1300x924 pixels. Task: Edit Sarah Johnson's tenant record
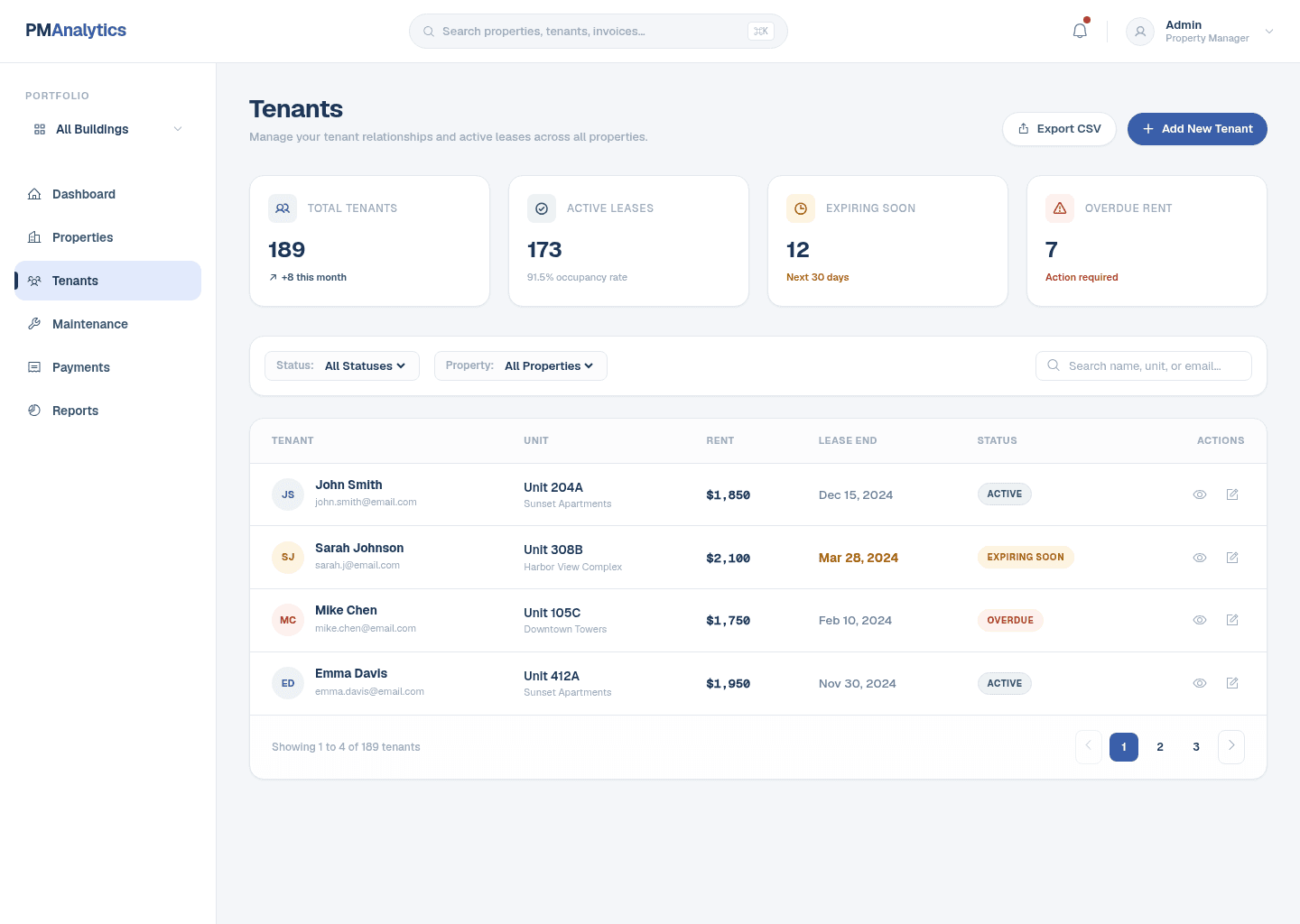(1232, 558)
